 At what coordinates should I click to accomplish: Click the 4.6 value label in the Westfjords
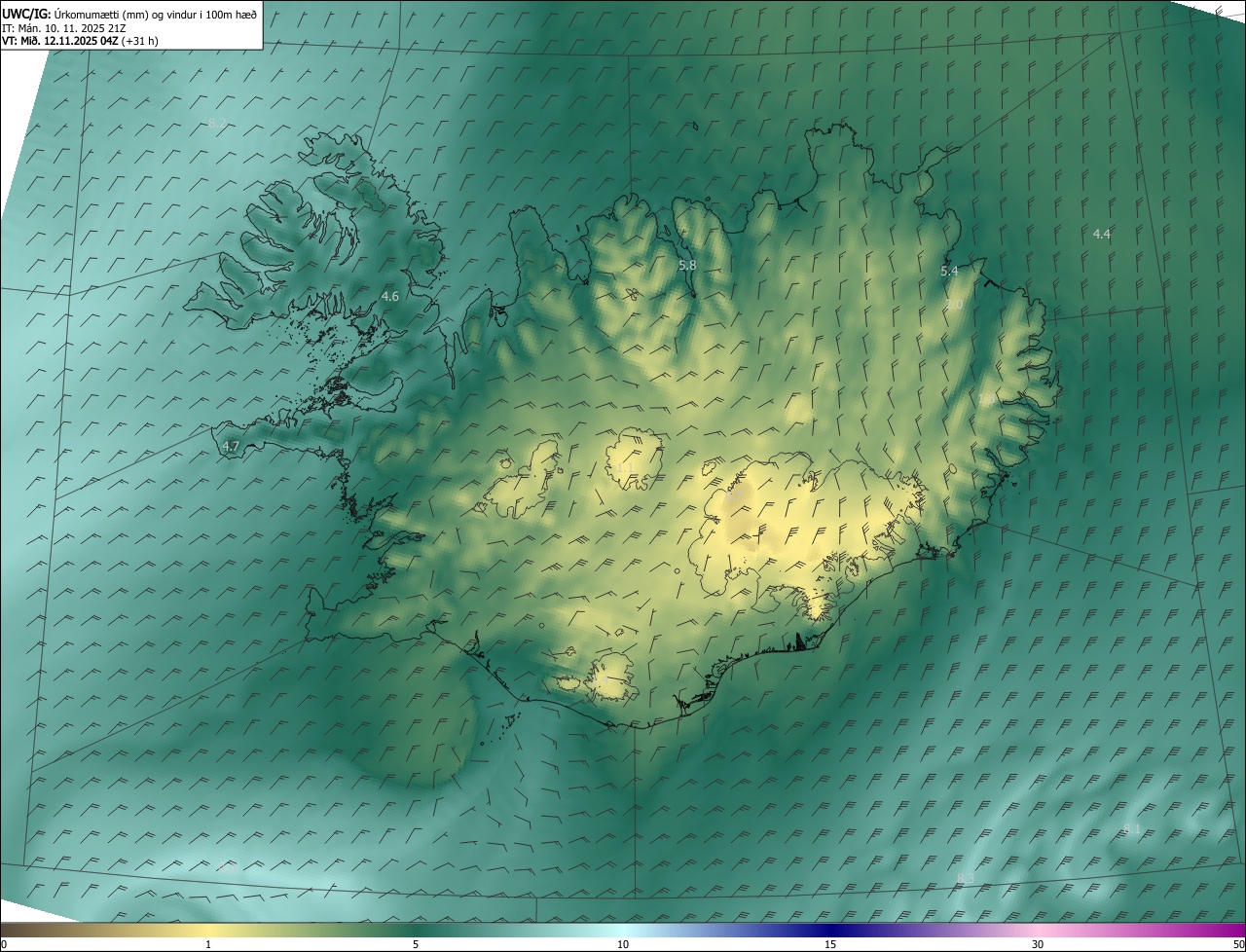coord(390,296)
